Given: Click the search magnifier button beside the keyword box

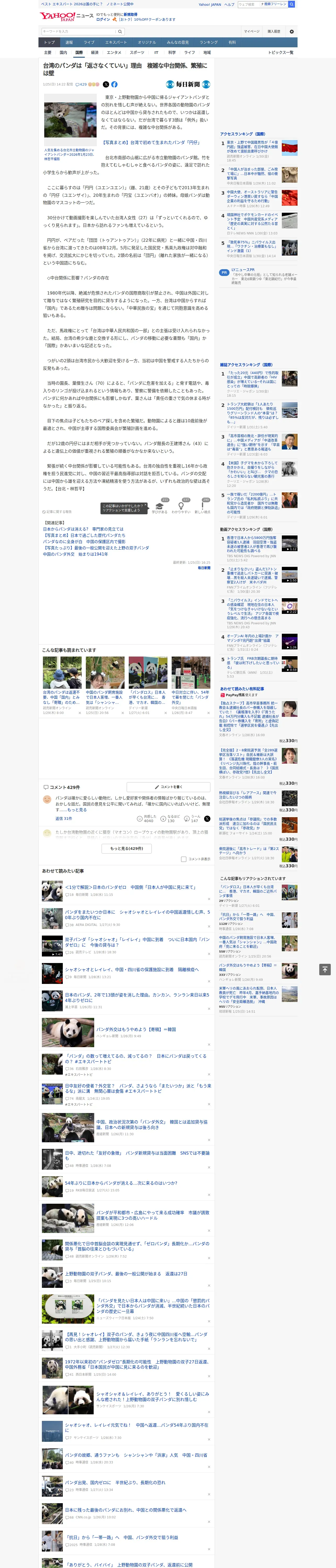Looking at the screenshot, I should [120, 32].
